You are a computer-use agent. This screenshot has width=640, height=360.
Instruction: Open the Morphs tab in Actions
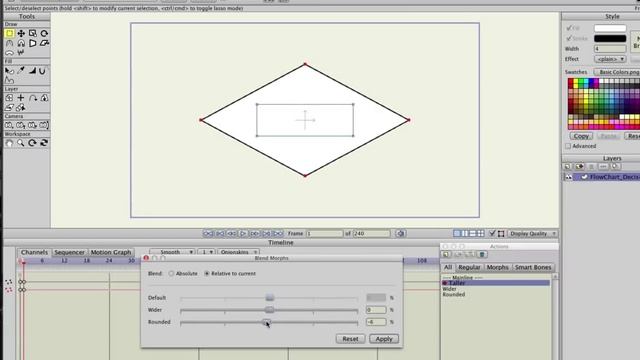tap(498, 267)
